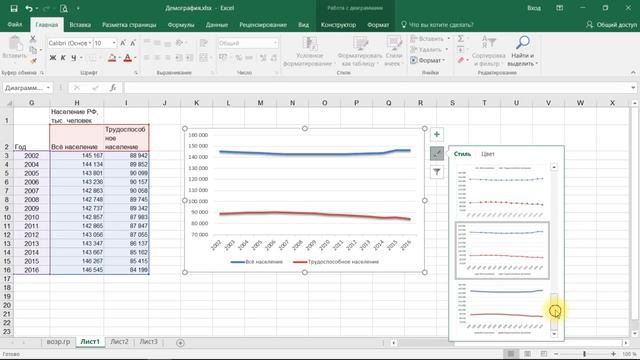Select the Стиль tab in style pane
This screenshot has width=640, height=360.
pos(462,154)
